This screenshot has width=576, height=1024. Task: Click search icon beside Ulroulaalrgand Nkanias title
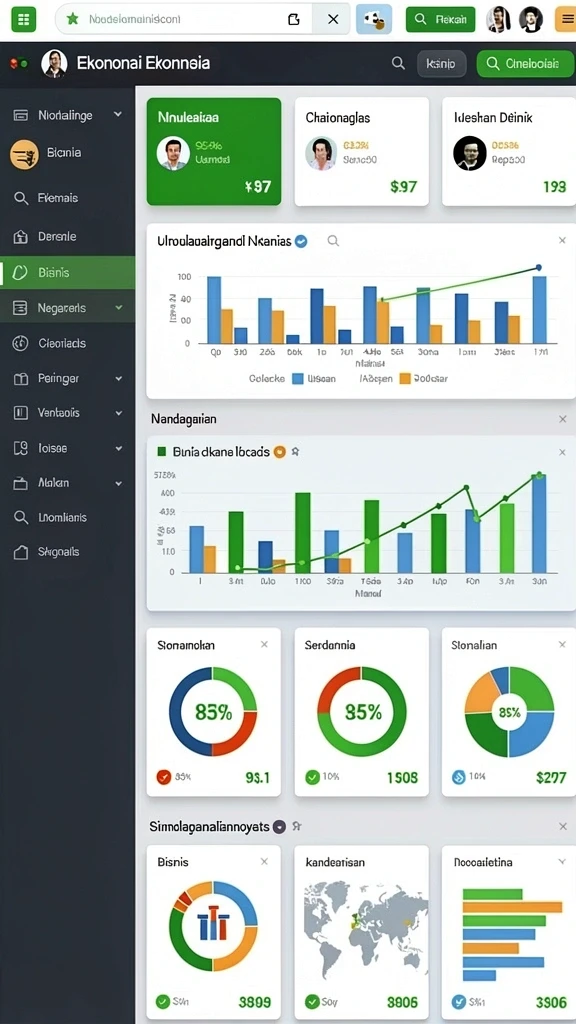(x=333, y=241)
